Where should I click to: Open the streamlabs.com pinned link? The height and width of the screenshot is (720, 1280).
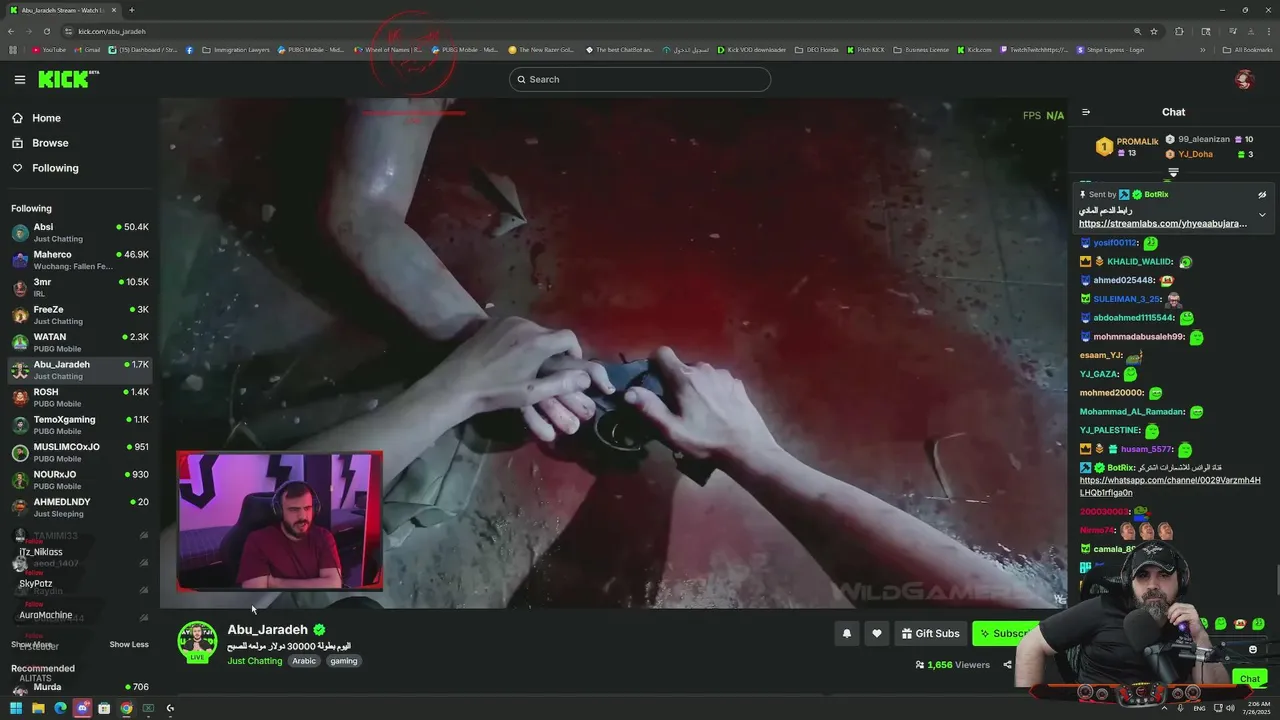[x=1163, y=224]
